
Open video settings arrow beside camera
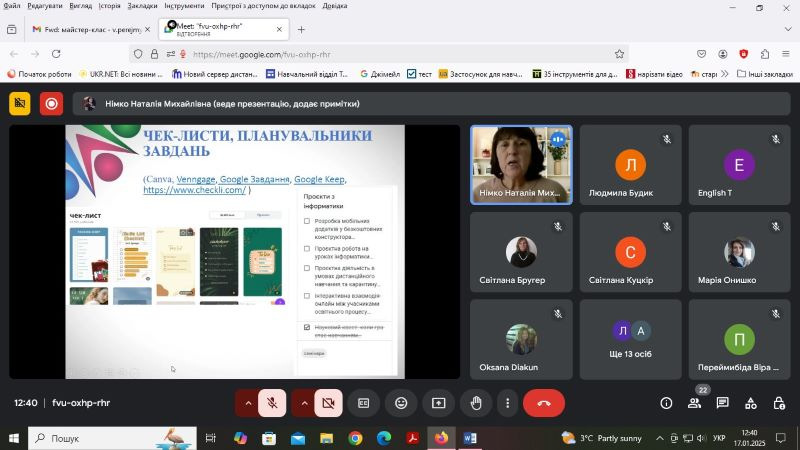coord(304,403)
